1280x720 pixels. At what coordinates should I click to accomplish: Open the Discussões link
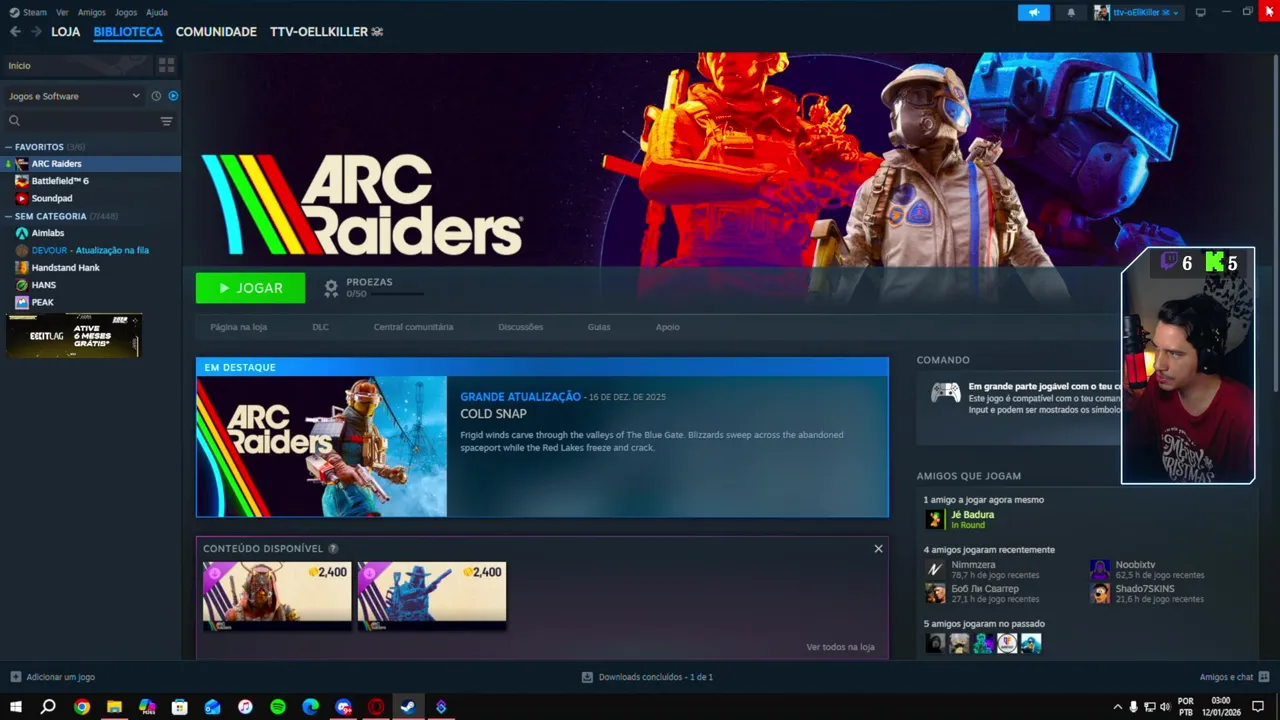(520, 327)
